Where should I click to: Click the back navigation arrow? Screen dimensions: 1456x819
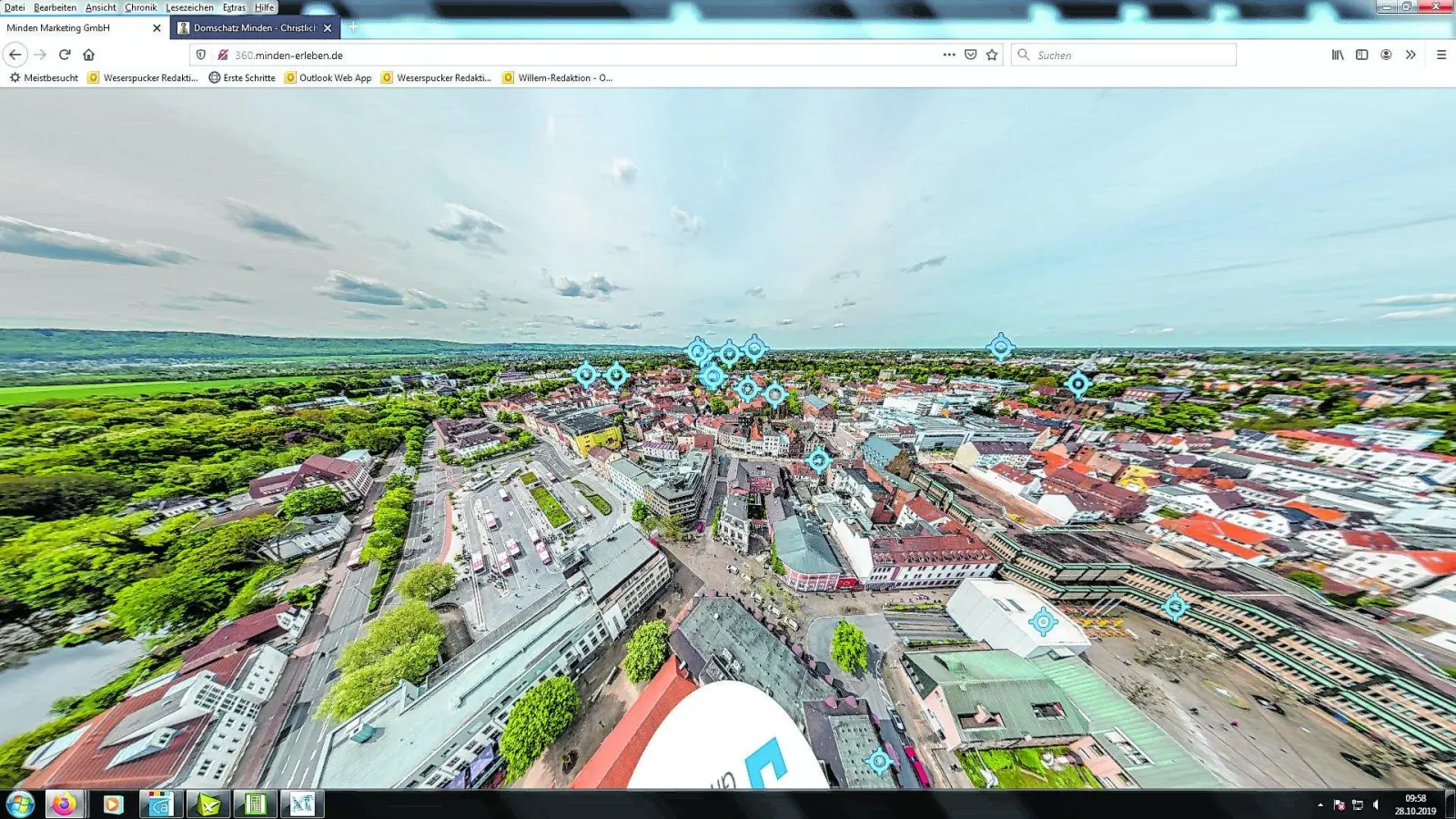point(15,55)
